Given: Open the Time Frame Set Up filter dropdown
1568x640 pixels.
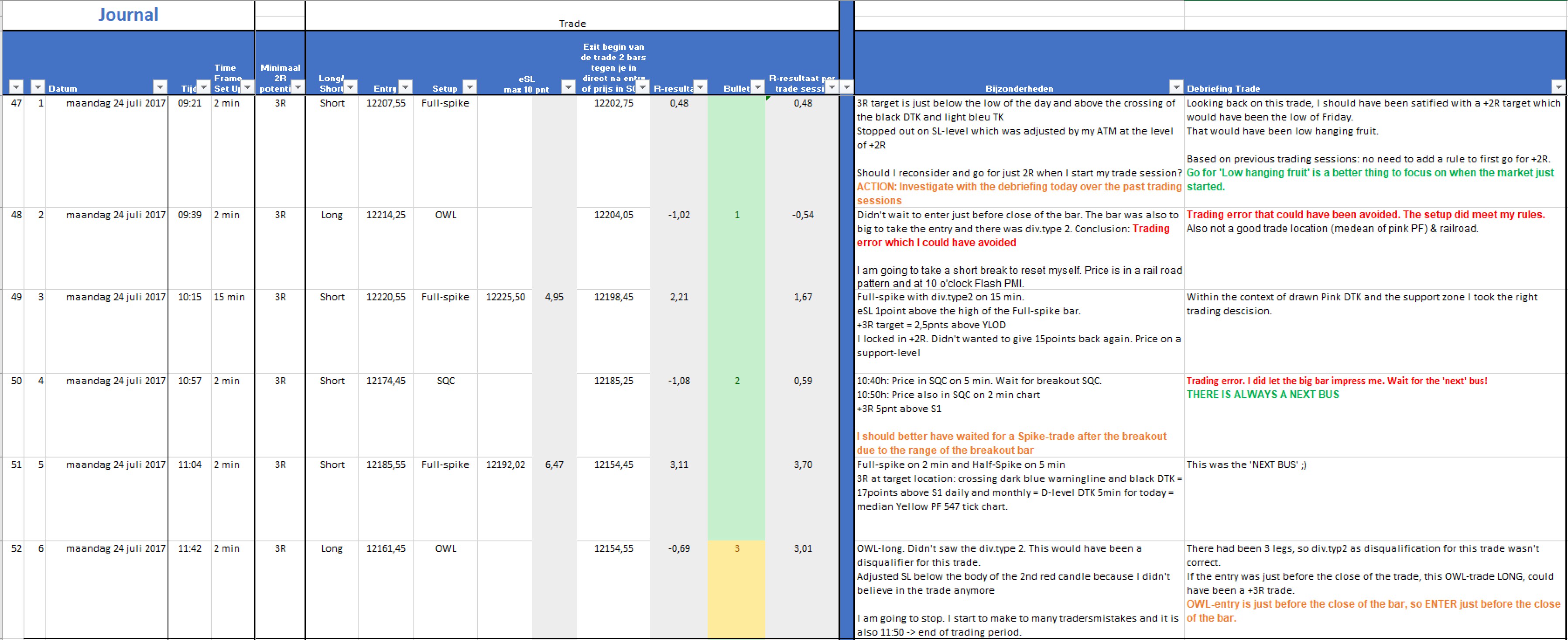Looking at the screenshot, I should click(246, 87).
